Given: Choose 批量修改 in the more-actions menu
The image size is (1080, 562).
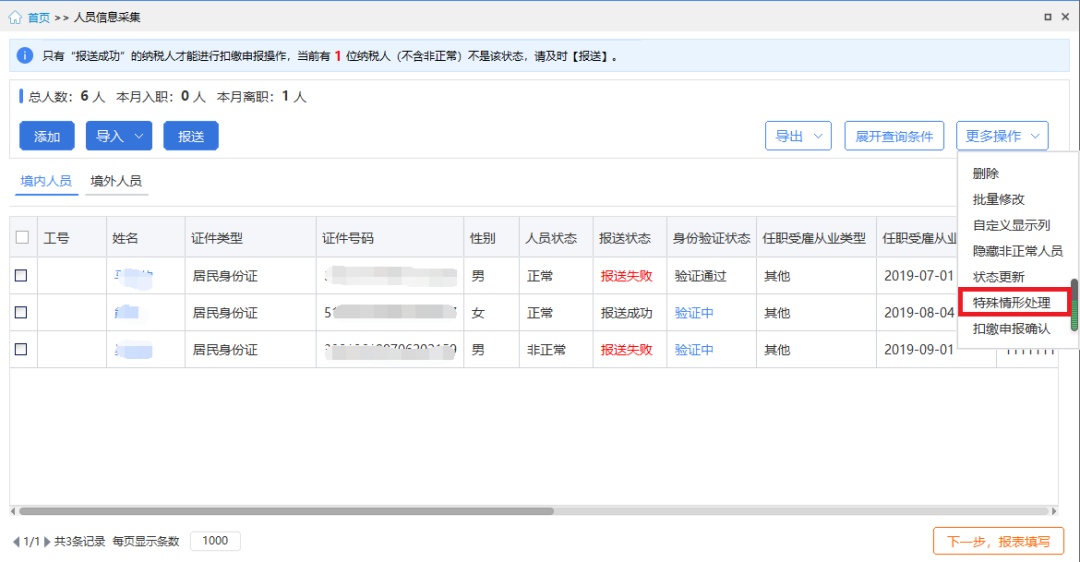Looking at the screenshot, I should point(998,199).
